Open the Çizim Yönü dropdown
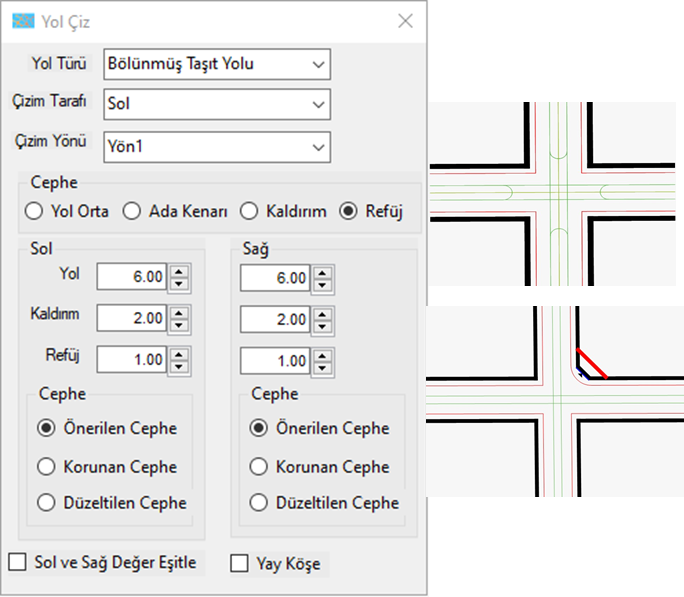684x597 pixels. tap(217, 147)
